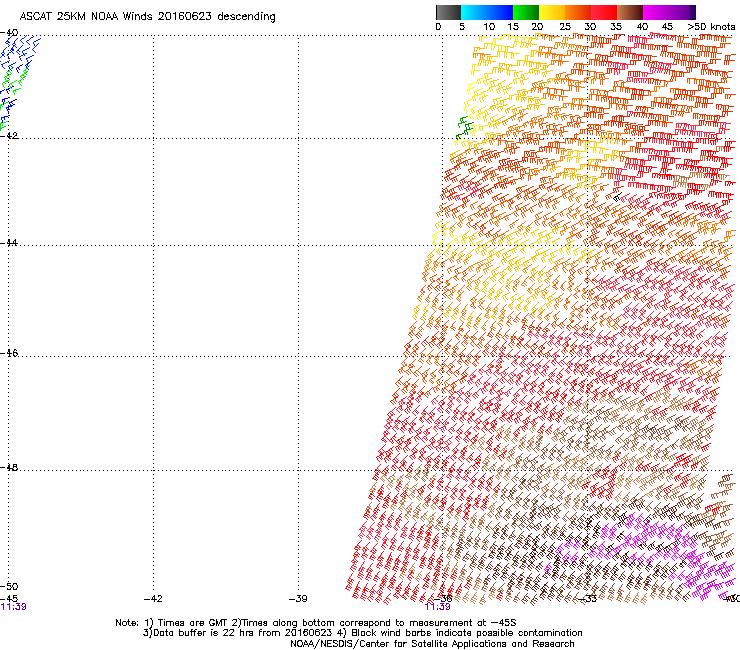740x650 pixels.
Task: Select the orange 25-30 knots legend swatch
Action: point(578,12)
